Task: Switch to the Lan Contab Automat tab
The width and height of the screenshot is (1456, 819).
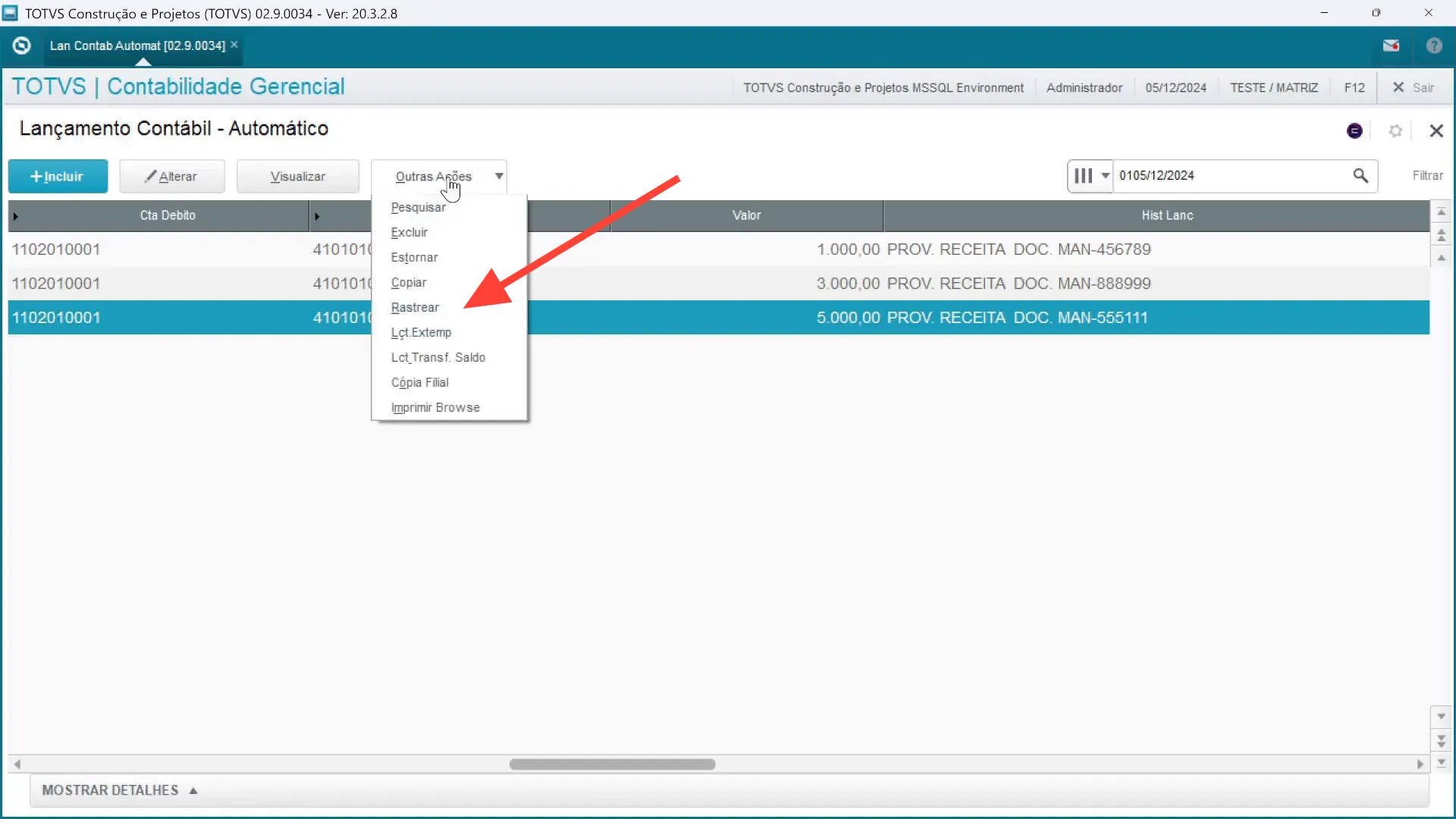Action: pyautogui.click(x=136, y=45)
